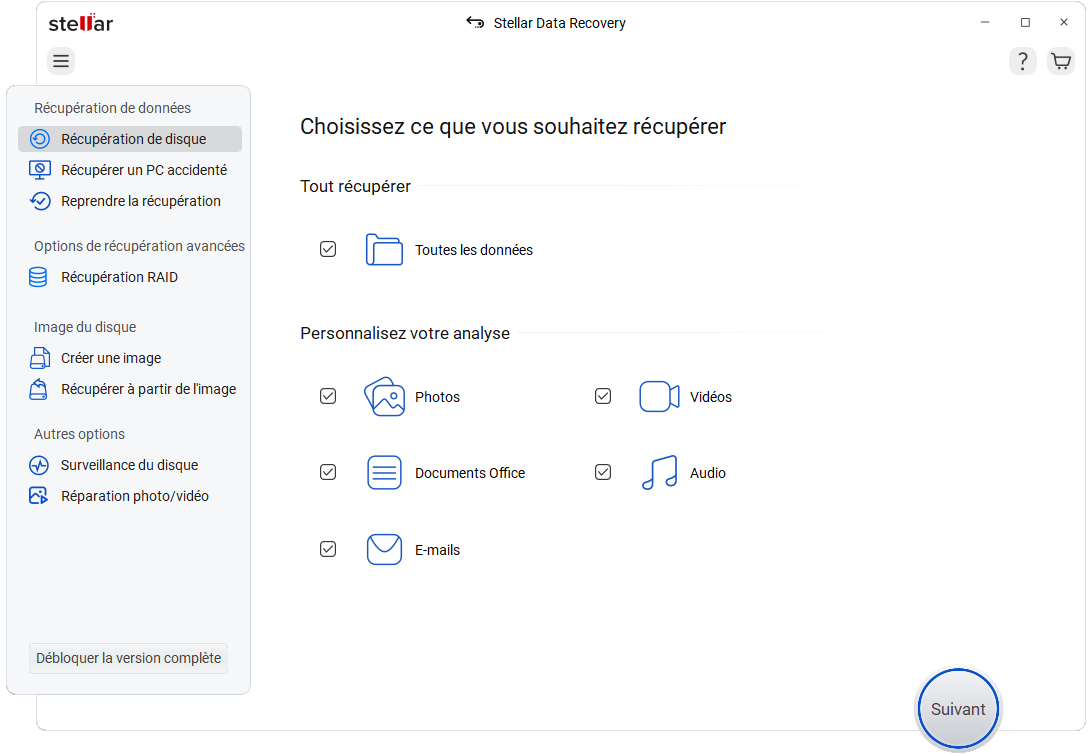Viewport: 1092px width, 754px height.
Task: Open Surveillance du disque option
Action: click(130, 465)
